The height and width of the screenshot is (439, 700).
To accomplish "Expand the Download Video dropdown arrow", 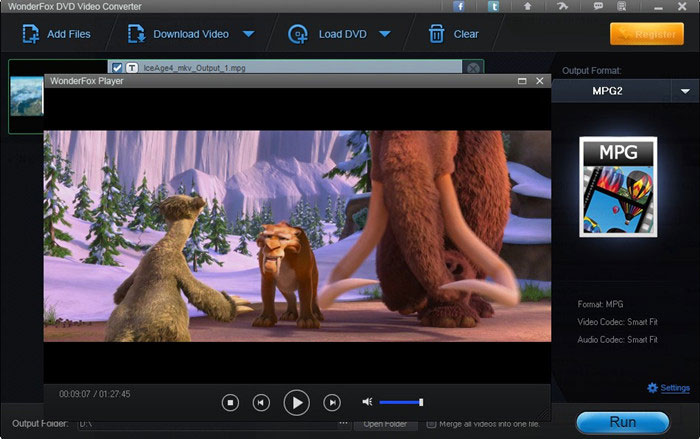I will click(x=249, y=34).
